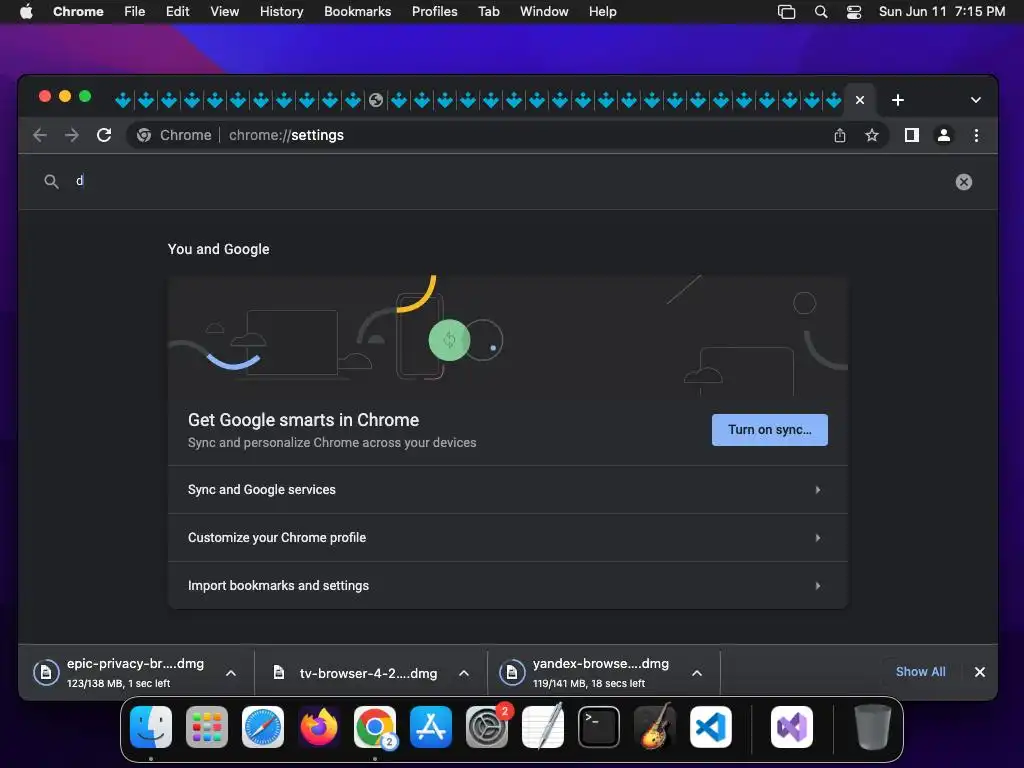Viewport: 1024px width, 768px height.
Task: Open the File menu
Action: coord(135,11)
